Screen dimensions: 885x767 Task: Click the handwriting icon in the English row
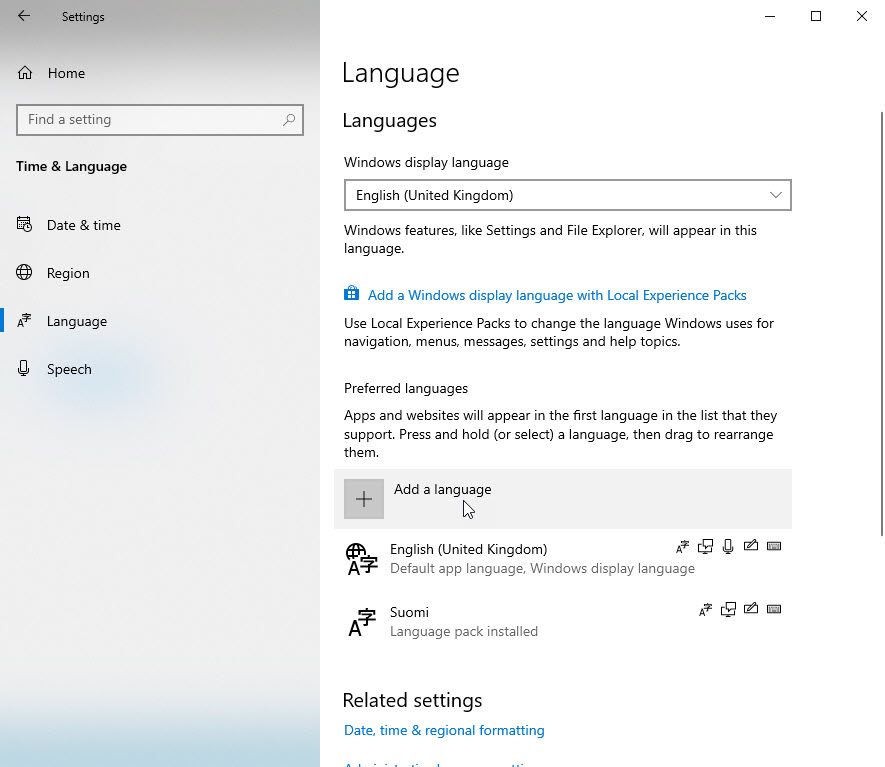[x=751, y=546]
